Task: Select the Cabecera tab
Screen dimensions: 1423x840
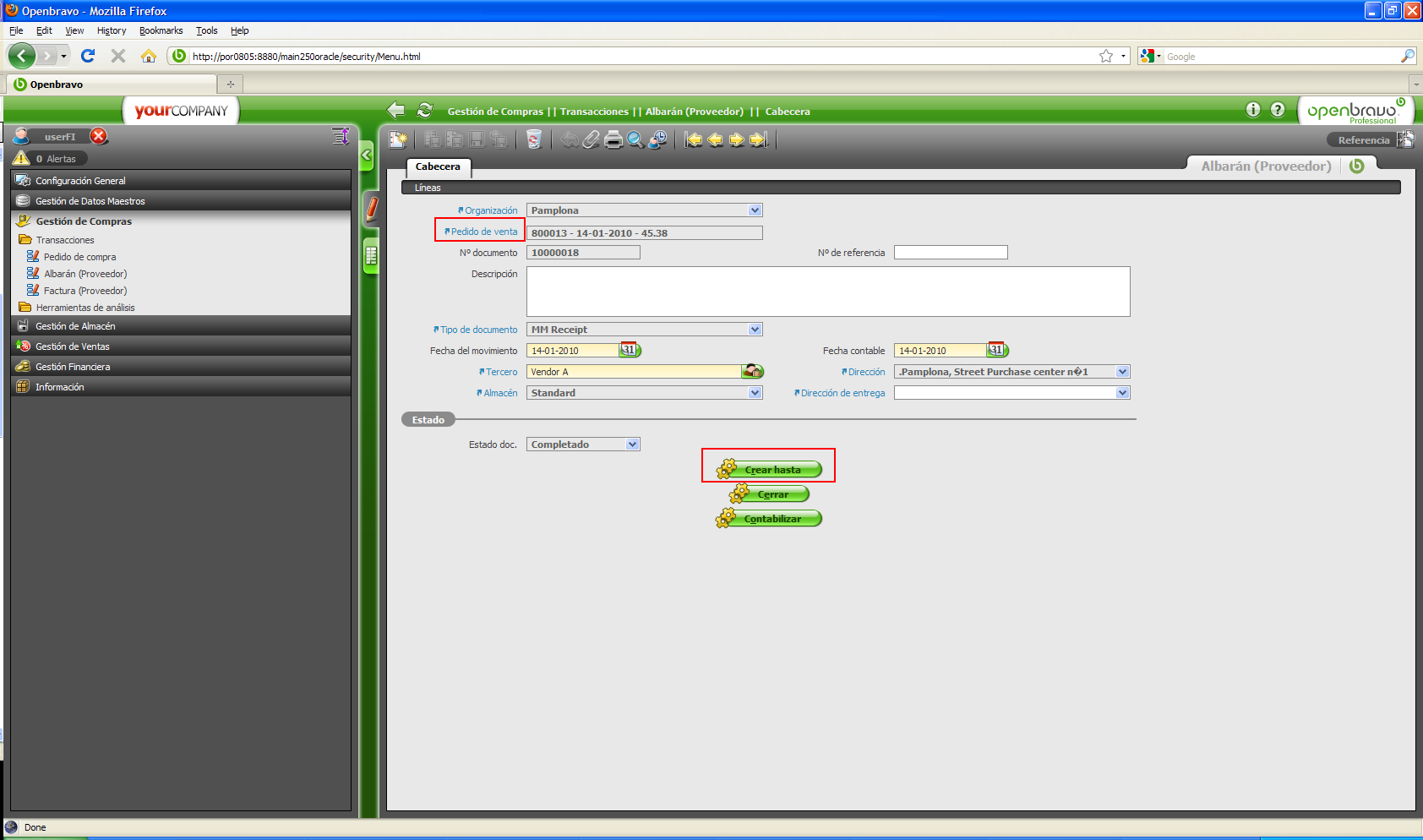Action: click(x=438, y=167)
